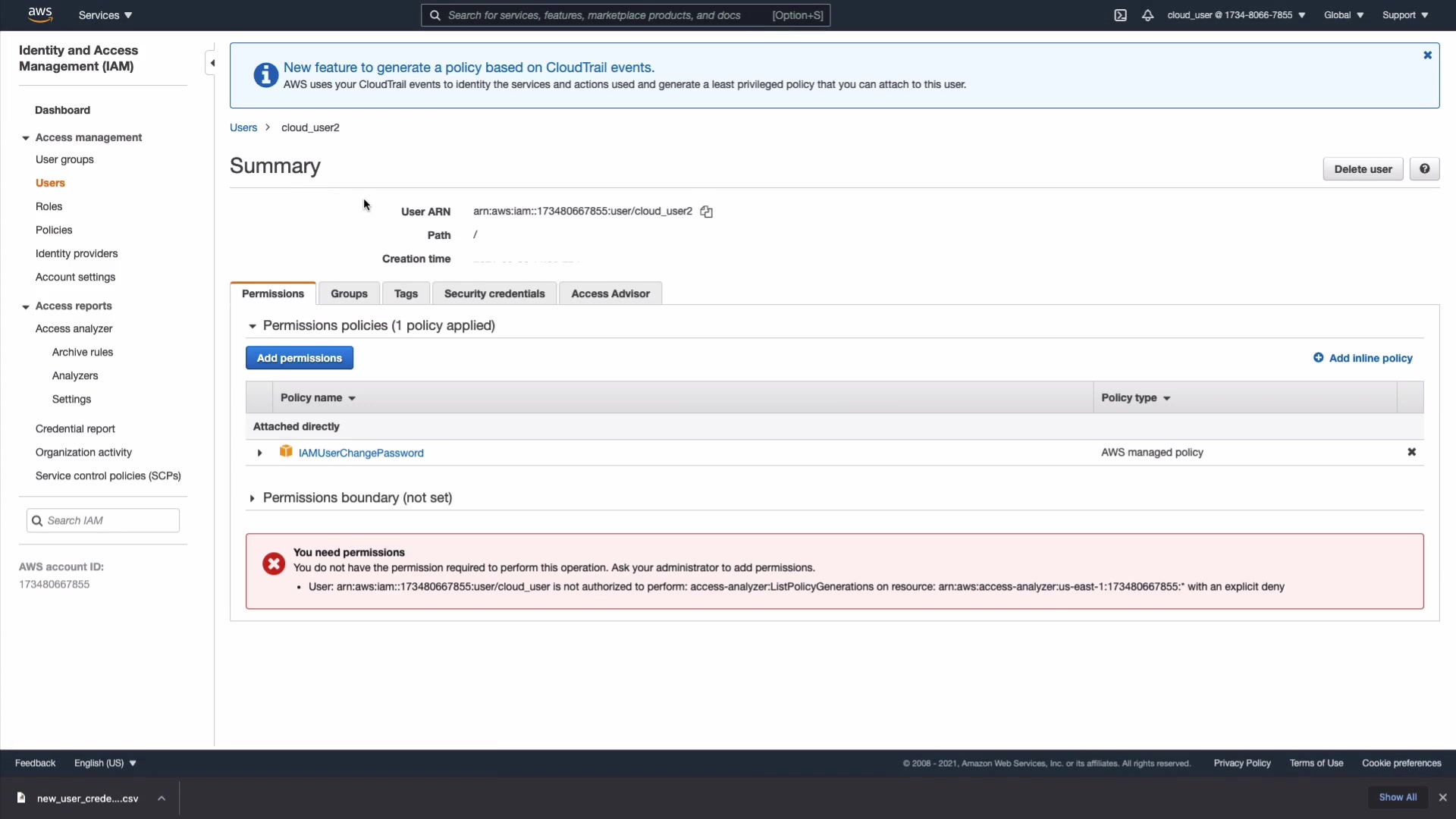Open the Services dropdown menu
1456x819 pixels.
pyautogui.click(x=105, y=15)
